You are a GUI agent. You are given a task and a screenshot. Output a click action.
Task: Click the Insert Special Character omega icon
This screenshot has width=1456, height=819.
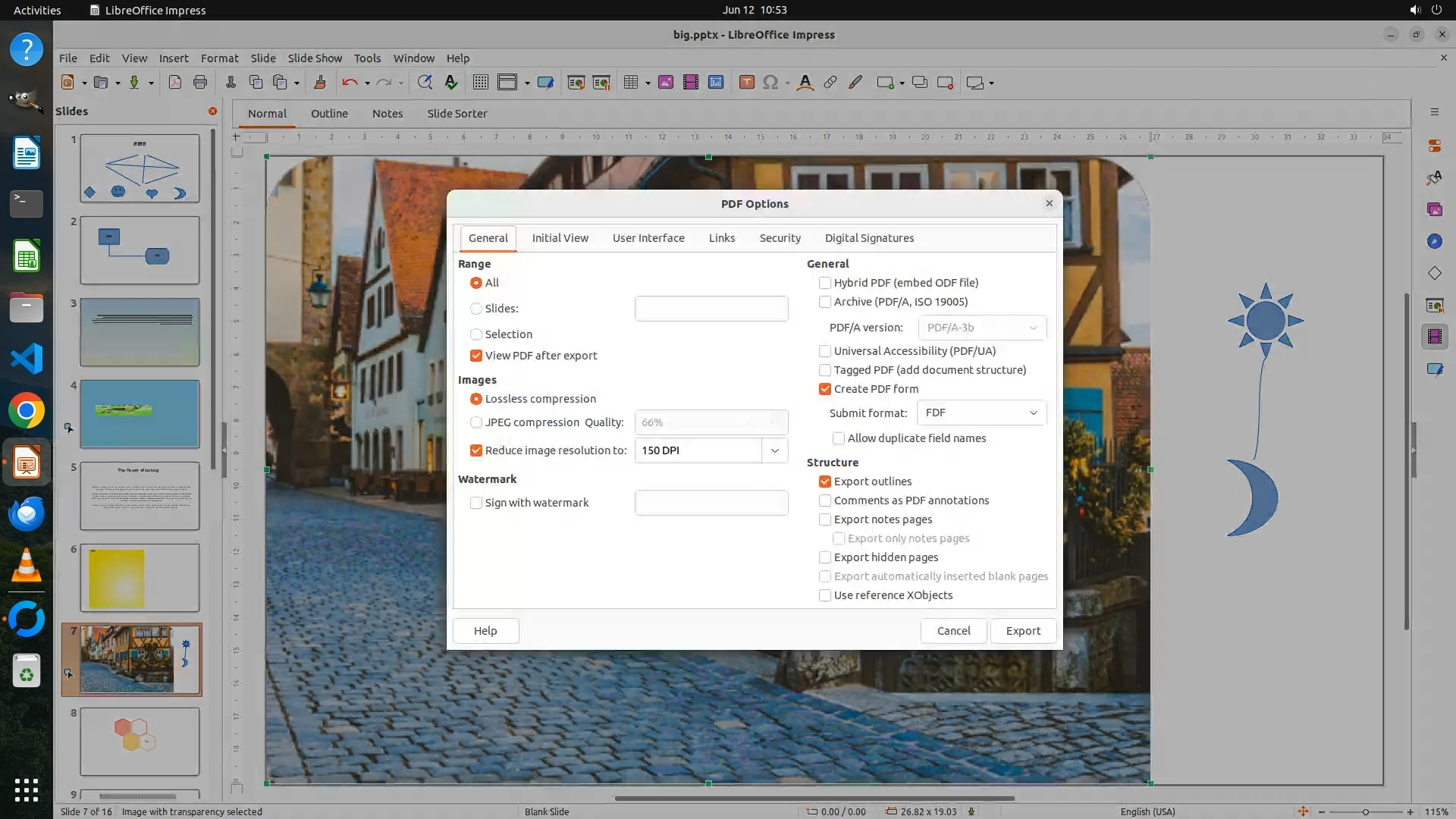coord(770,83)
